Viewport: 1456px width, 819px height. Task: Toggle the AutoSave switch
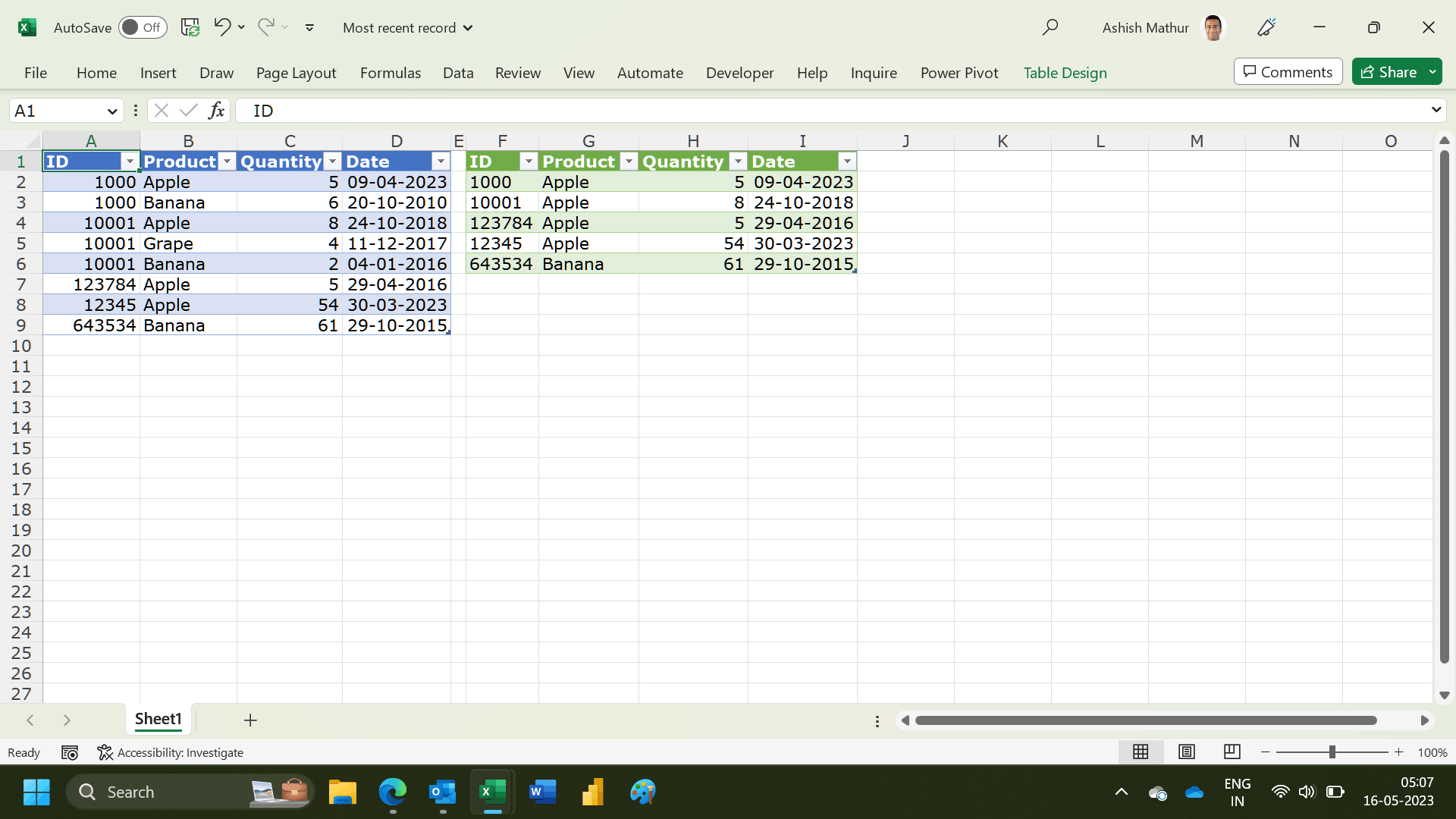[143, 27]
